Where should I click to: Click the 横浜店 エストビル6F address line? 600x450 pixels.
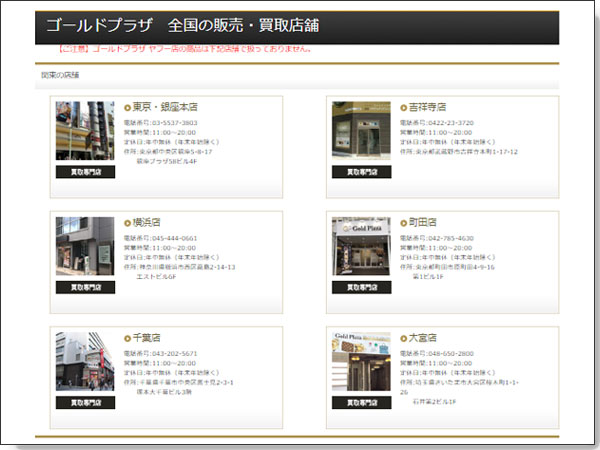click(x=156, y=277)
